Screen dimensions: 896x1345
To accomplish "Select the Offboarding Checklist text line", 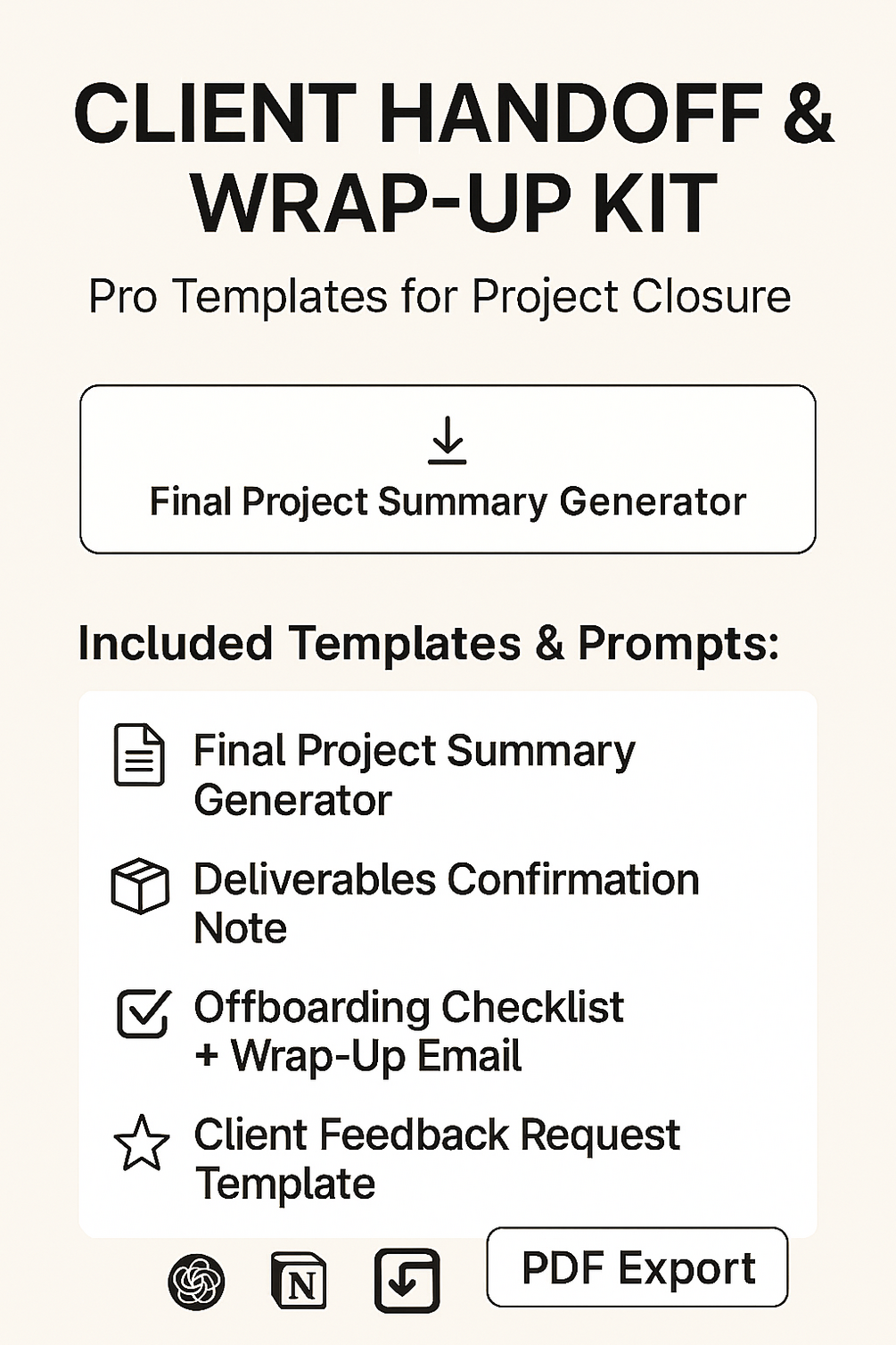I will point(408,1007).
